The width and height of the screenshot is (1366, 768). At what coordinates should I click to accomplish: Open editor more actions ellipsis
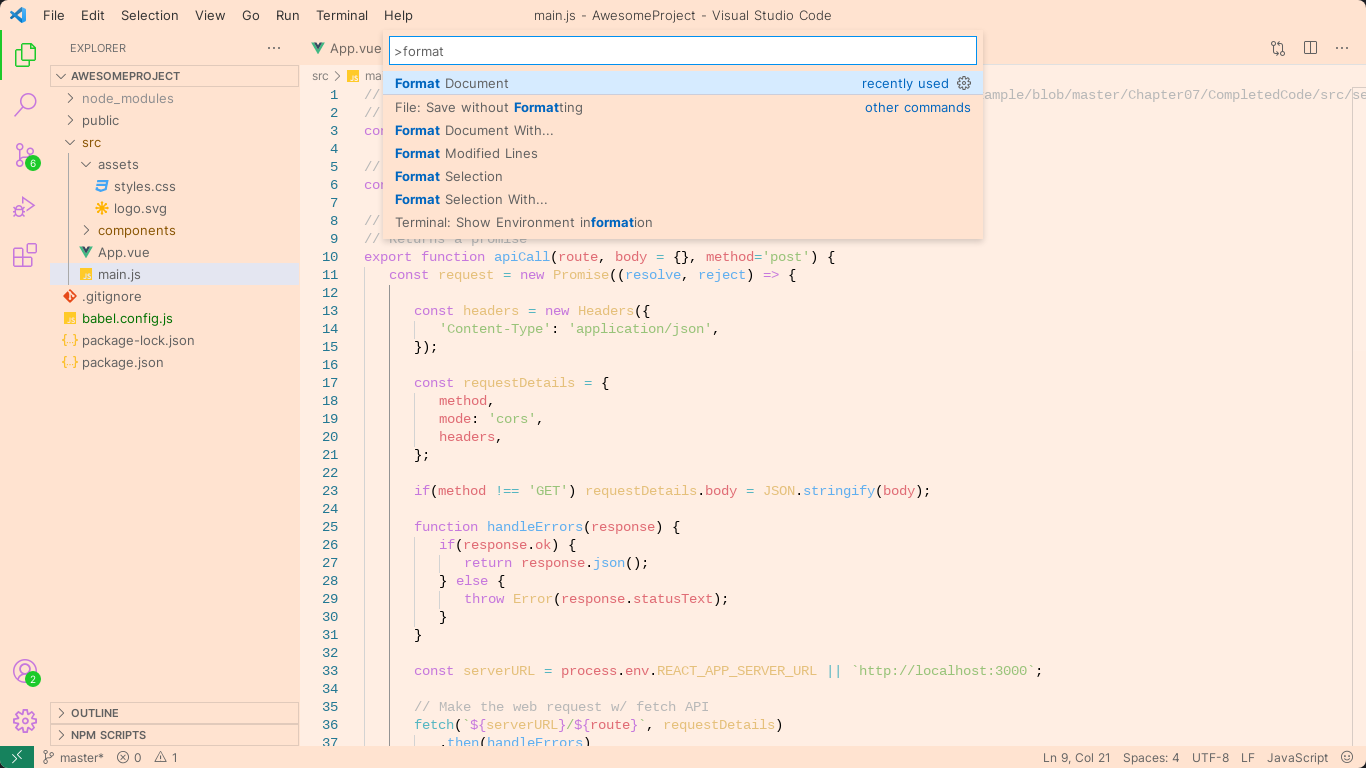tap(1342, 48)
